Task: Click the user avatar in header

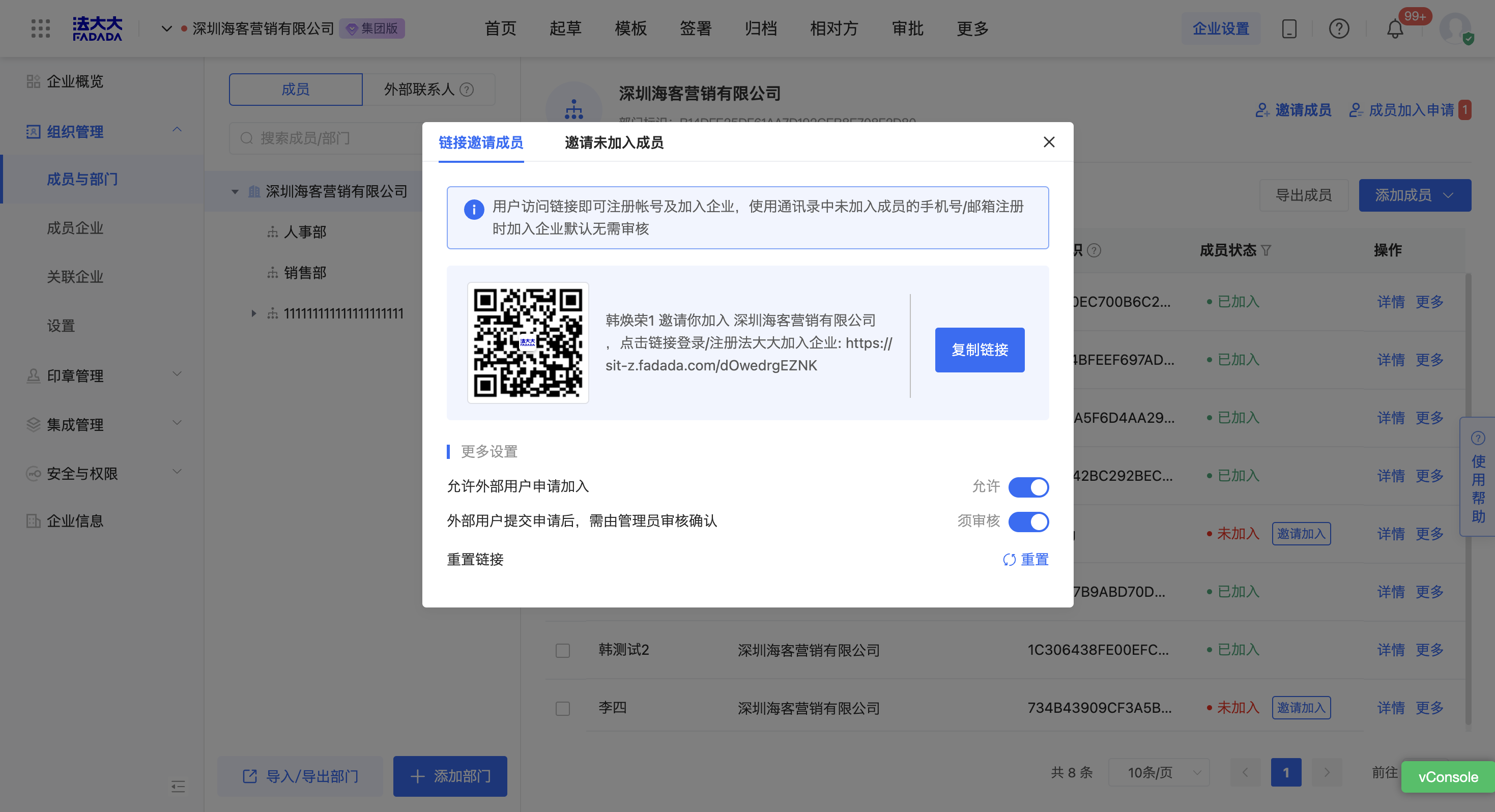Action: (x=1455, y=28)
